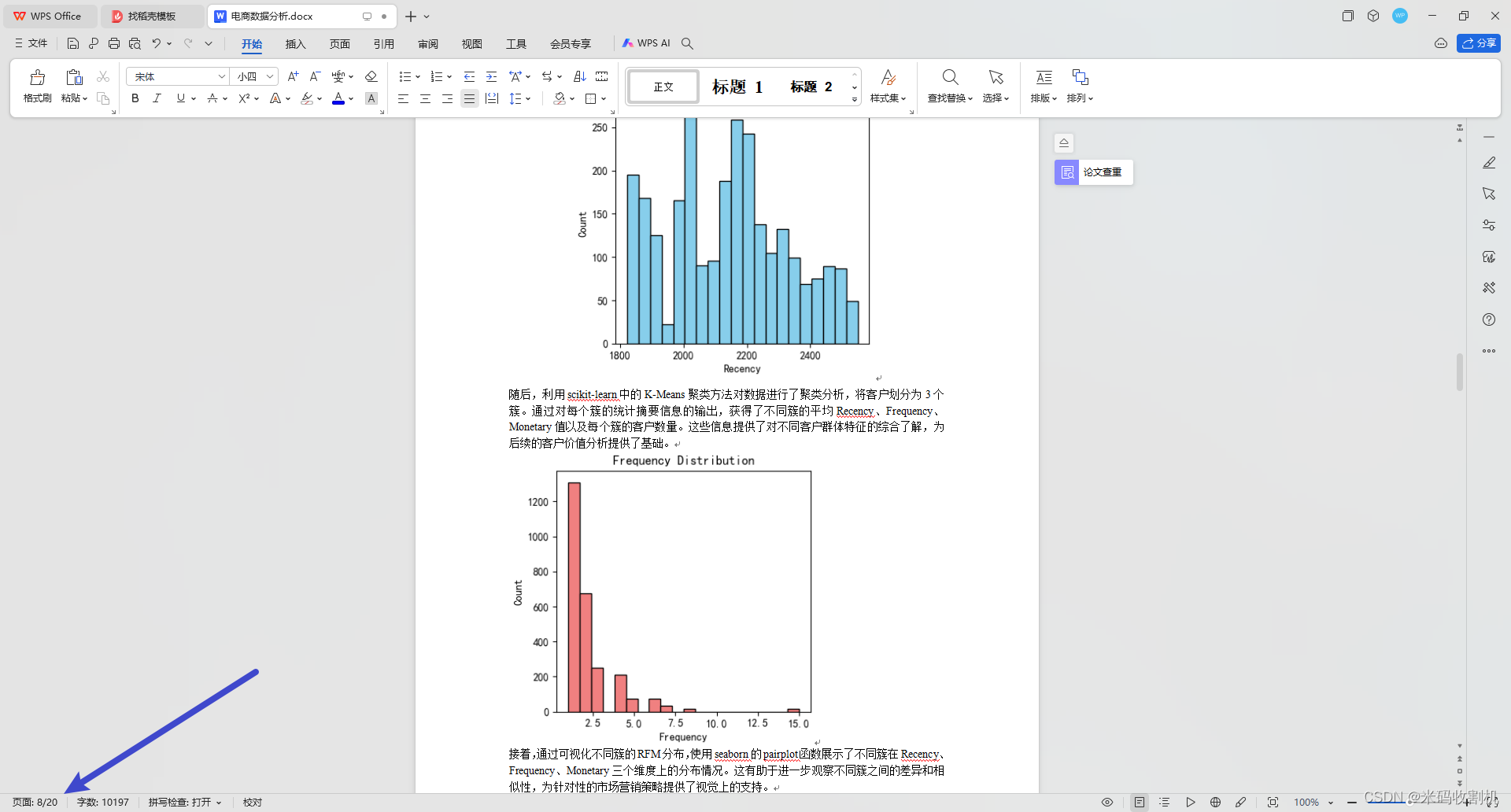Toggle character shading button
The height and width of the screenshot is (812, 1511).
tap(371, 98)
